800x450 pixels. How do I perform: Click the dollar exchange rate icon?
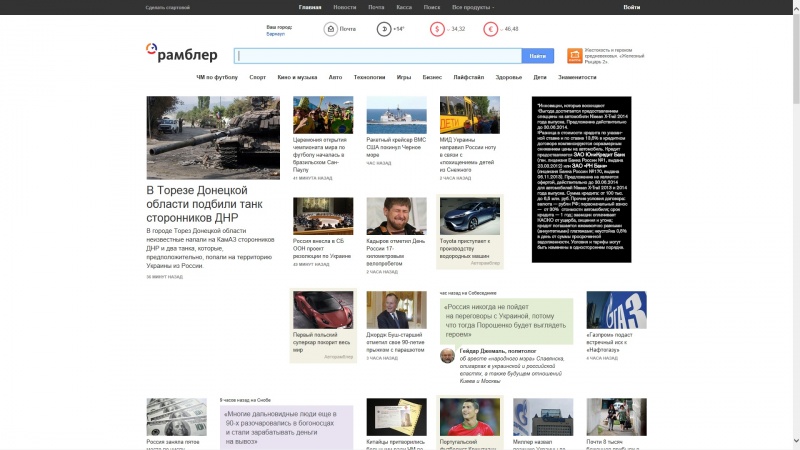(x=437, y=29)
